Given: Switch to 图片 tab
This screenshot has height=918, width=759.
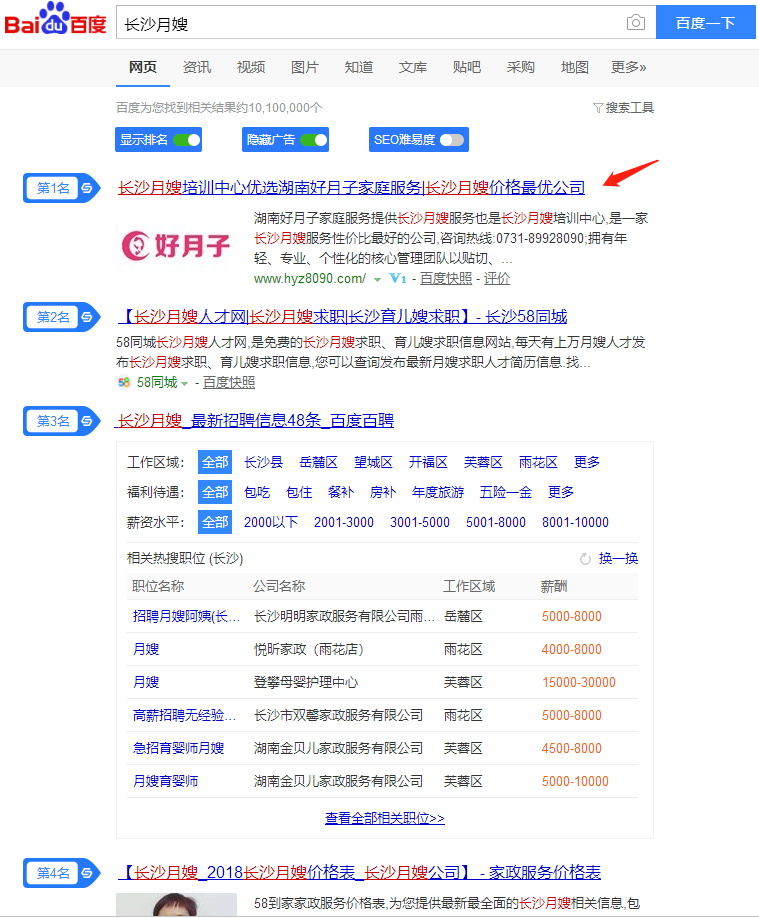Looking at the screenshot, I should coord(305,67).
